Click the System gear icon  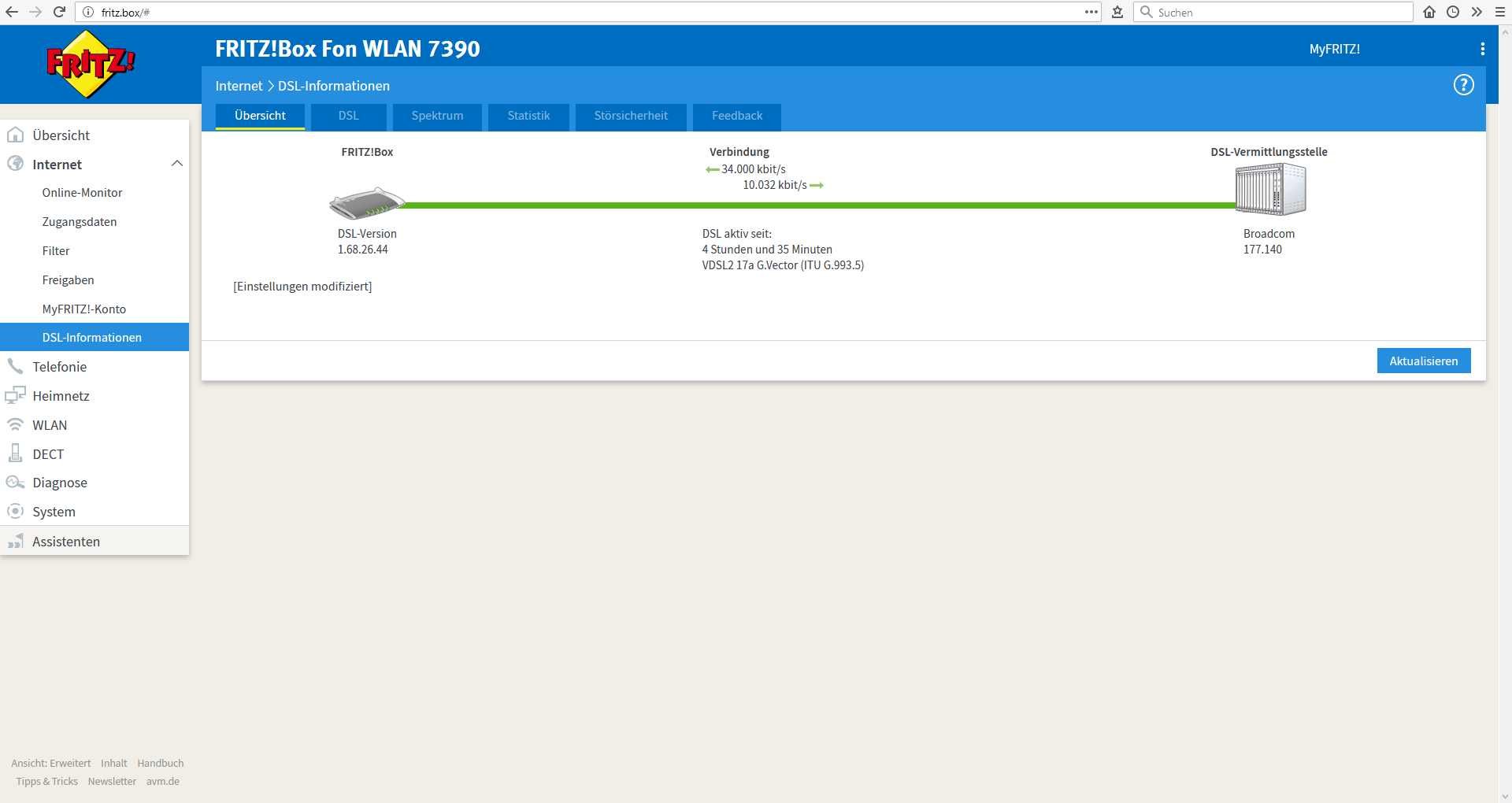15,511
